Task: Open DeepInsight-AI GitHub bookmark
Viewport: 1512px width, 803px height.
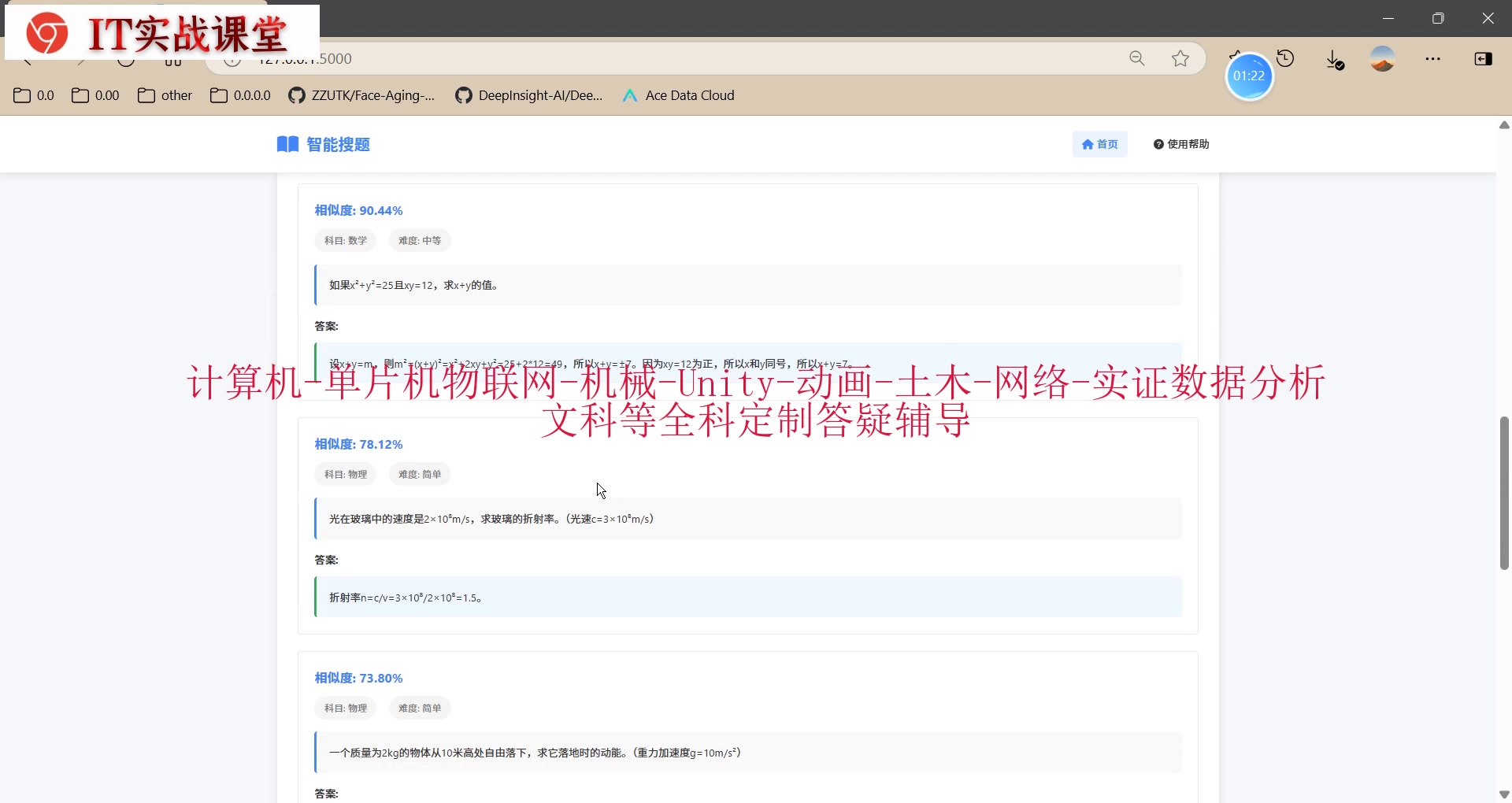Action: click(x=529, y=95)
